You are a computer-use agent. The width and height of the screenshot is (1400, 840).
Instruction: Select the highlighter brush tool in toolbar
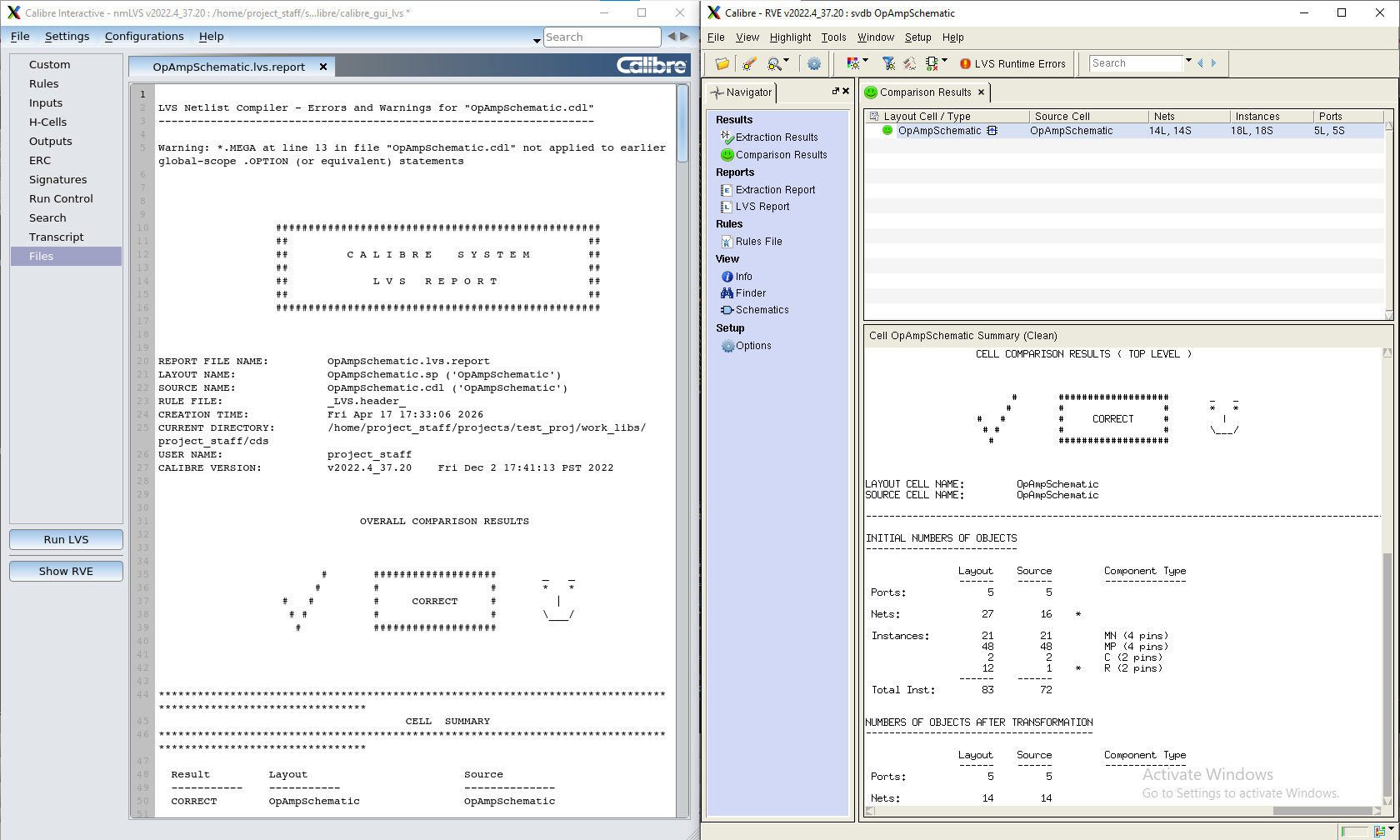749,63
